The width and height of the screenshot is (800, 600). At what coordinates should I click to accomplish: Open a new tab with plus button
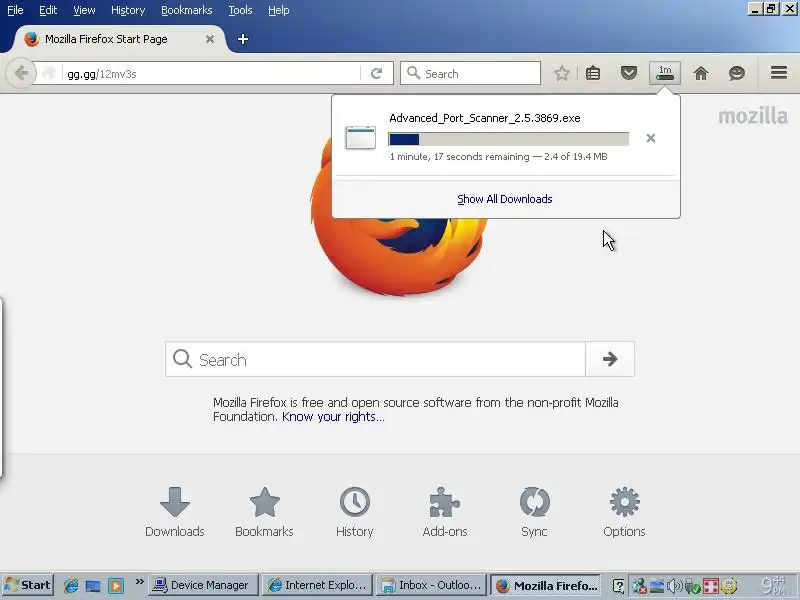[243, 39]
